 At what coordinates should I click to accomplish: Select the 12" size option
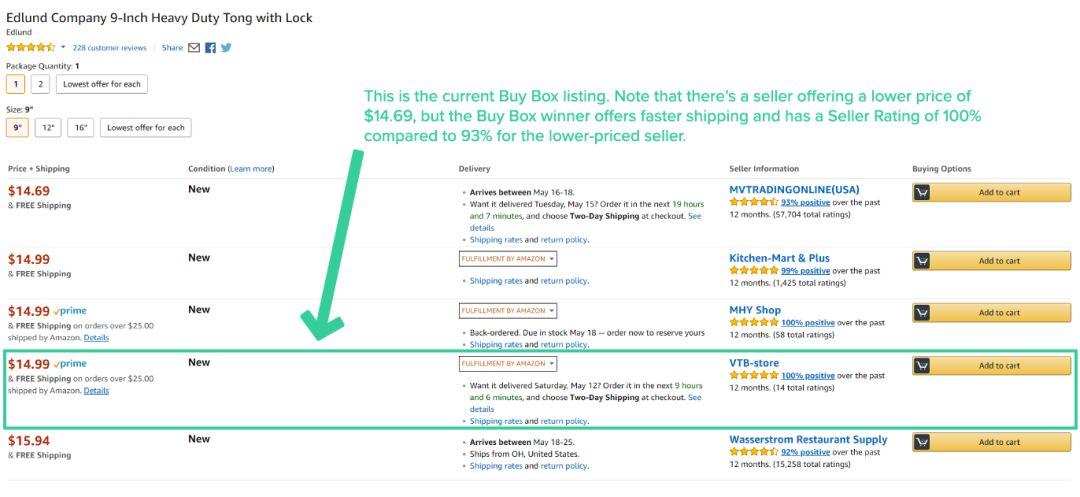coord(48,127)
